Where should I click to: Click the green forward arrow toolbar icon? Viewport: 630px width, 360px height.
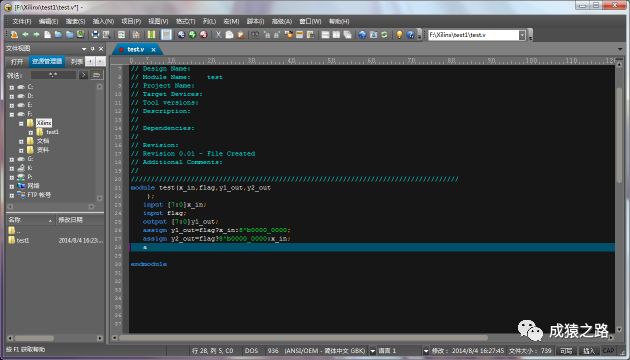36,35
